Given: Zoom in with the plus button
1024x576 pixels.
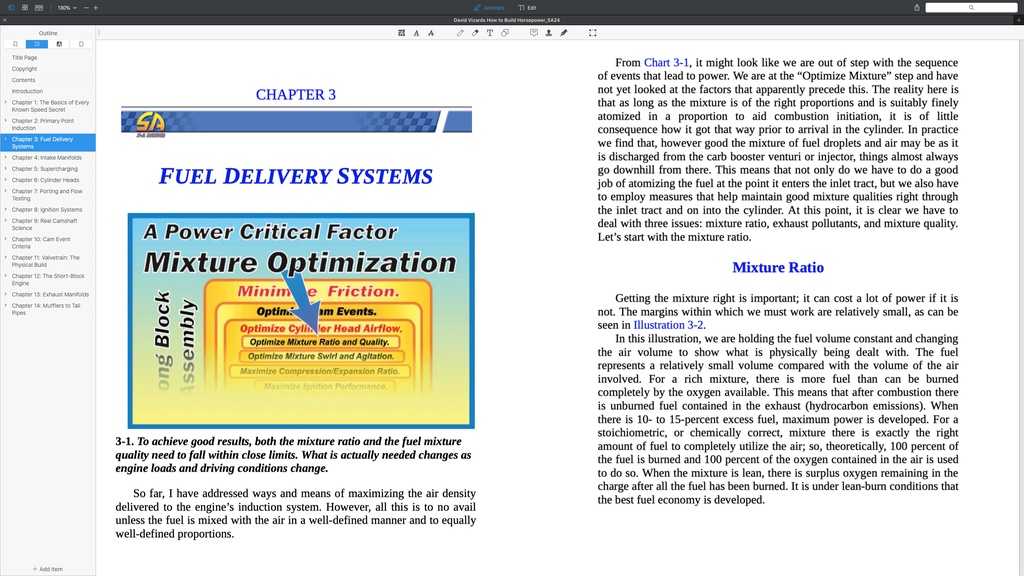Looking at the screenshot, I should pos(96,8).
